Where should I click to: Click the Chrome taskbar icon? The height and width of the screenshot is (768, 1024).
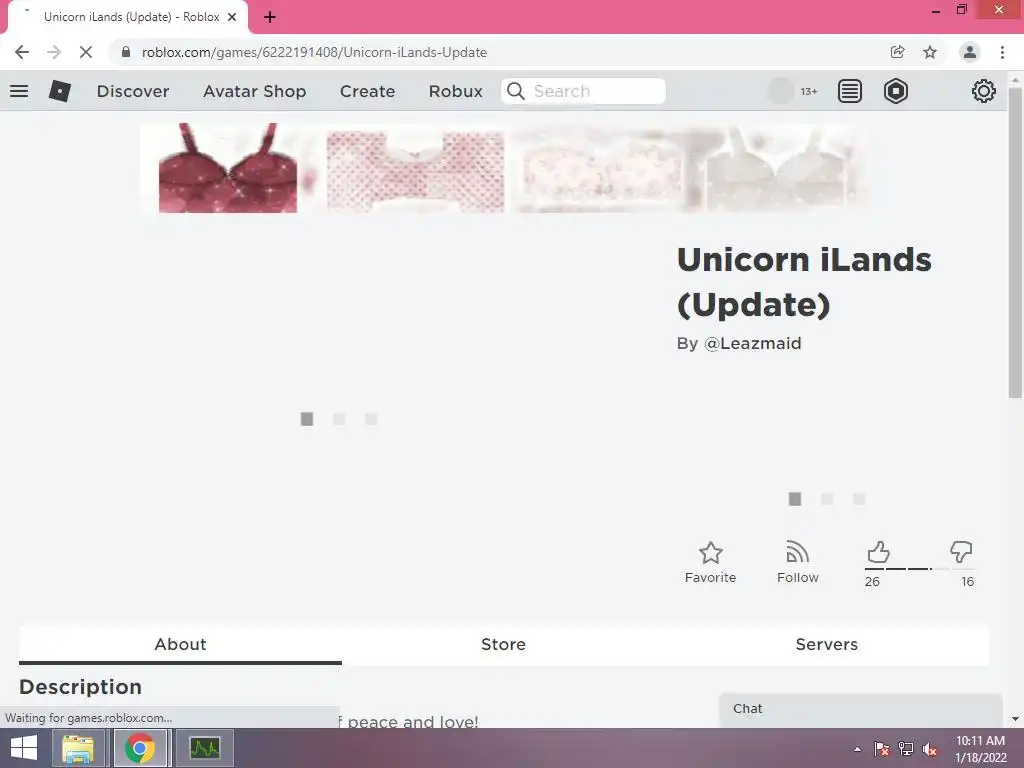[x=140, y=748]
